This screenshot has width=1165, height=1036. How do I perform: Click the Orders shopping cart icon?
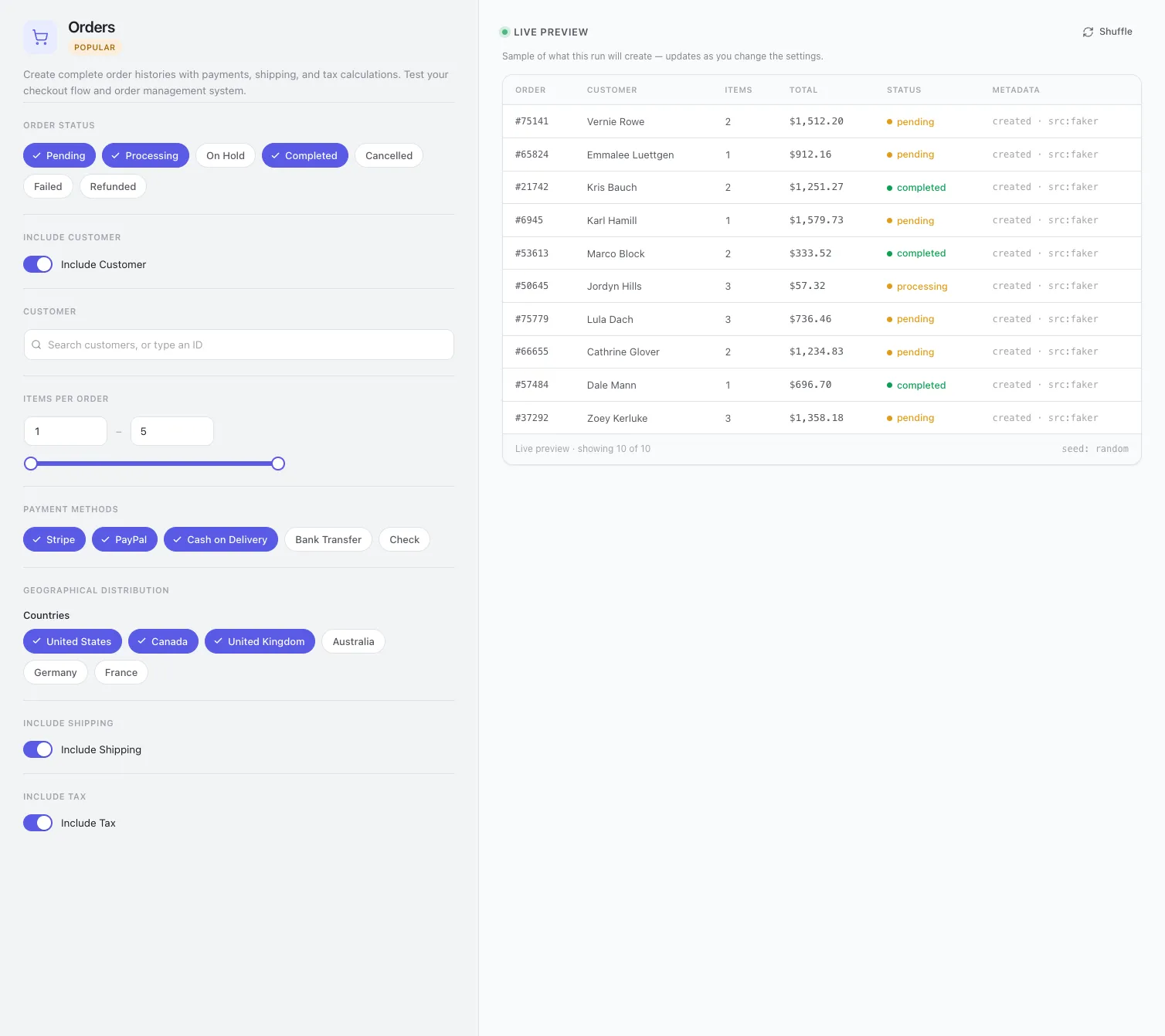(40, 37)
